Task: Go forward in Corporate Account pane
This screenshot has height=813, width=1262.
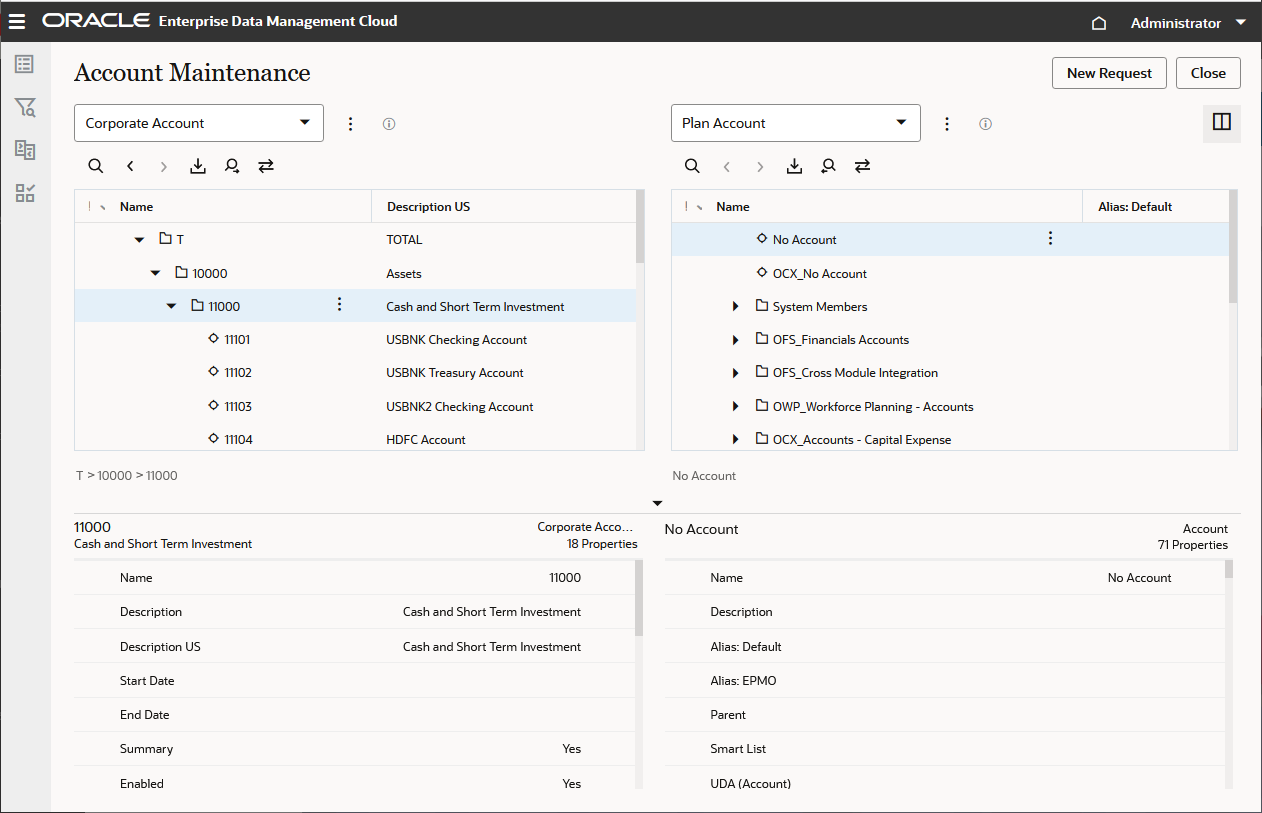Action: 164,166
